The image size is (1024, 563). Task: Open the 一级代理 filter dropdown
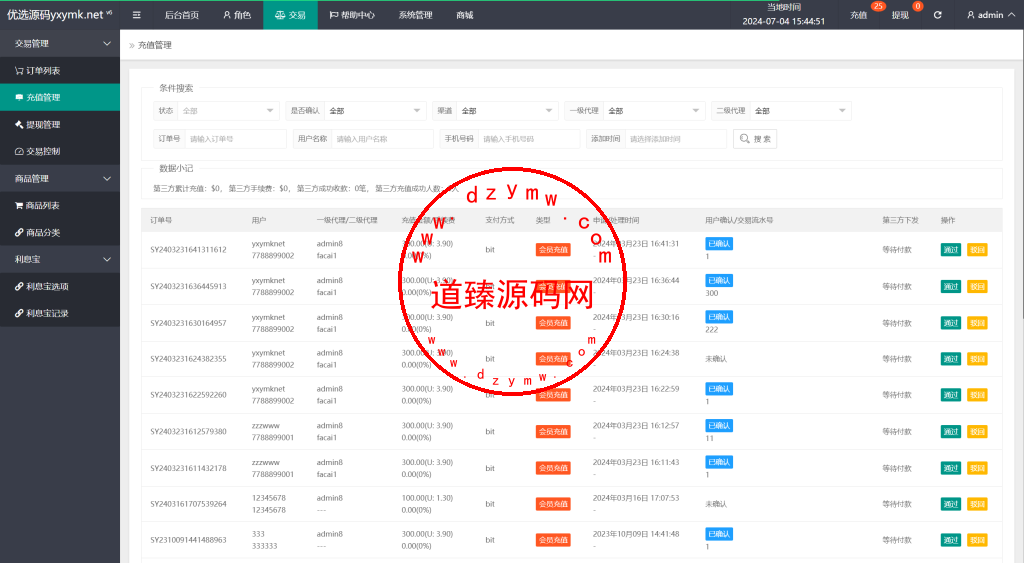654,111
